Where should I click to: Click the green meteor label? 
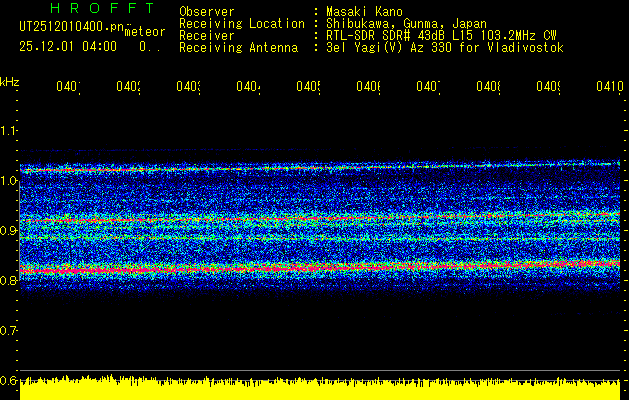pos(144,31)
